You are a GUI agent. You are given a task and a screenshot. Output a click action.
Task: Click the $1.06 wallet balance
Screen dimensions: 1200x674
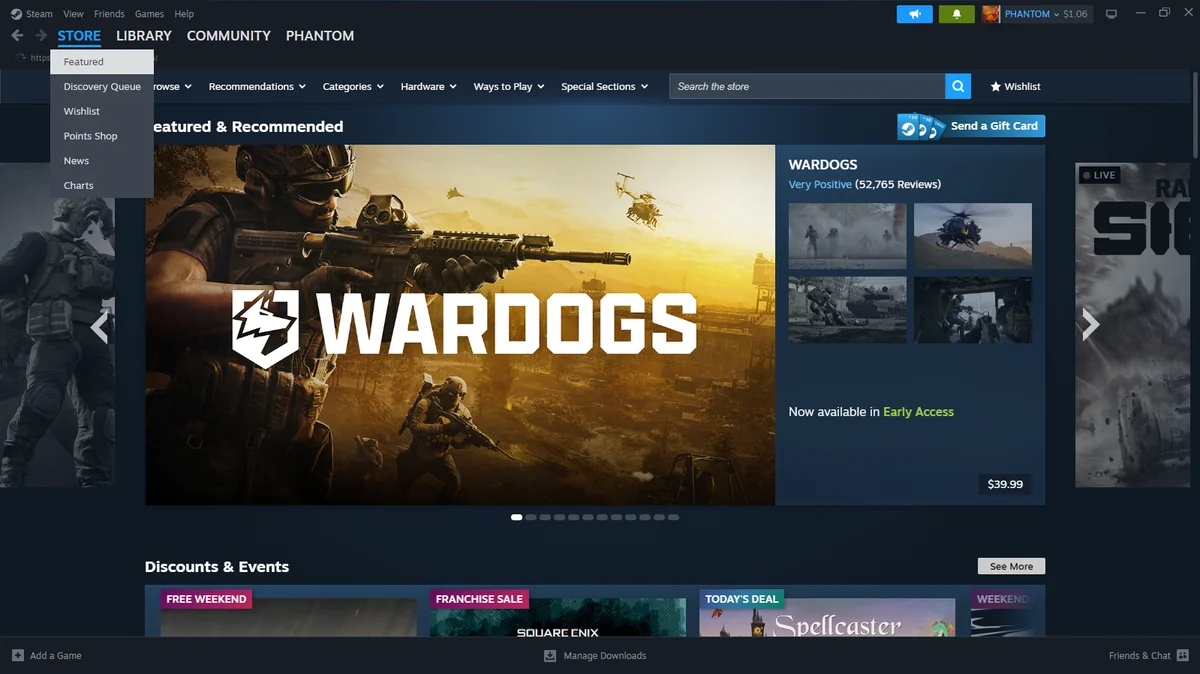coord(1075,14)
